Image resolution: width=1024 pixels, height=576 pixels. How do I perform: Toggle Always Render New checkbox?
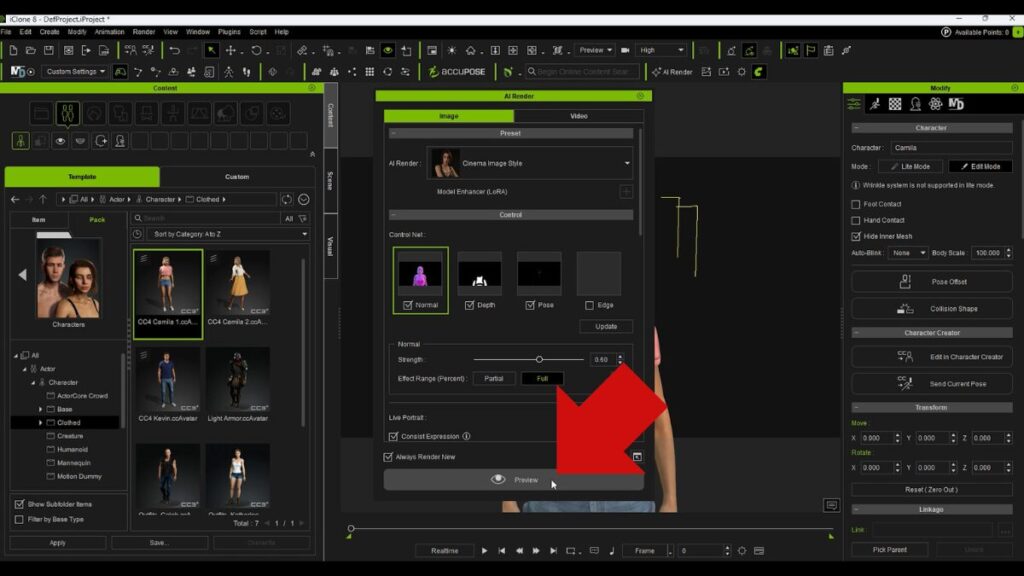[x=388, y=456]
